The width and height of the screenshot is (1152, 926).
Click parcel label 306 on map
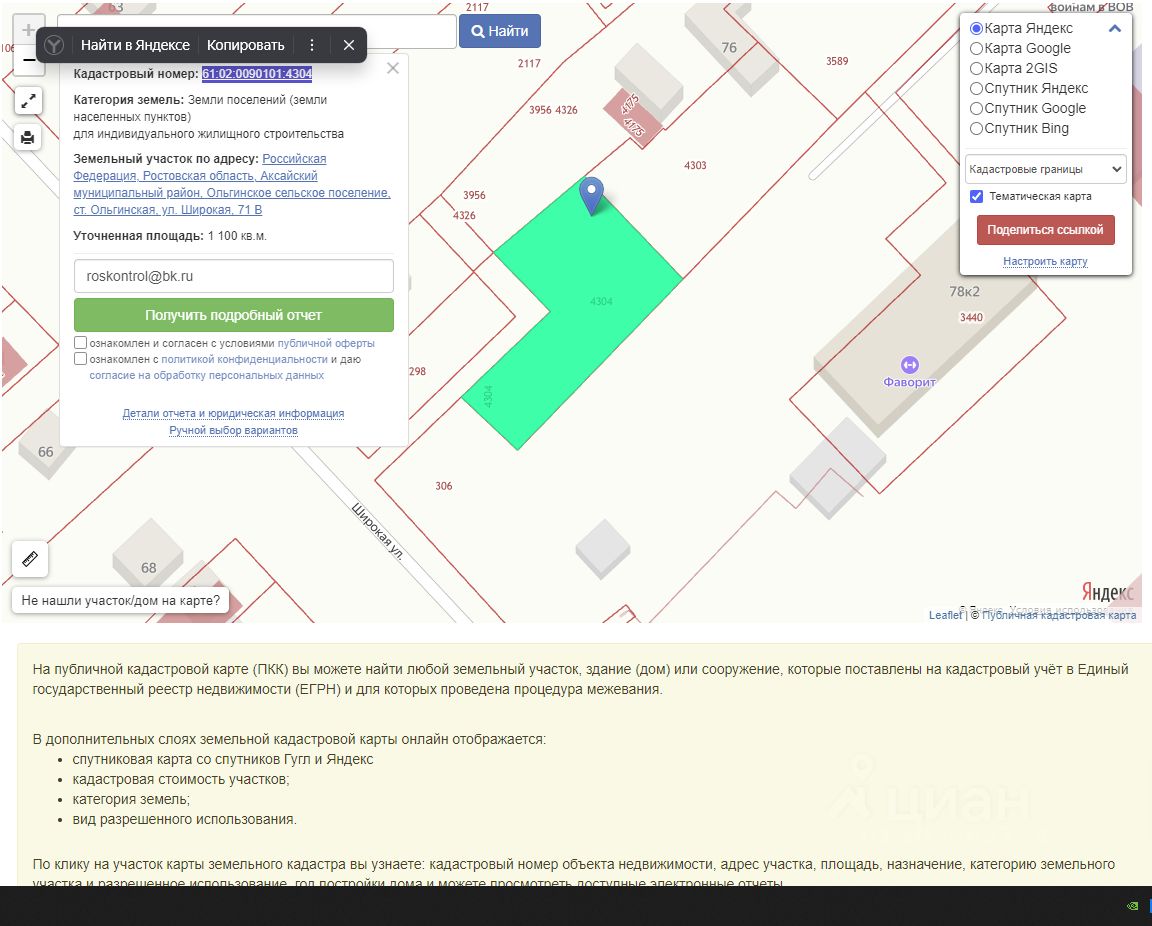click(x=444, y=486)
